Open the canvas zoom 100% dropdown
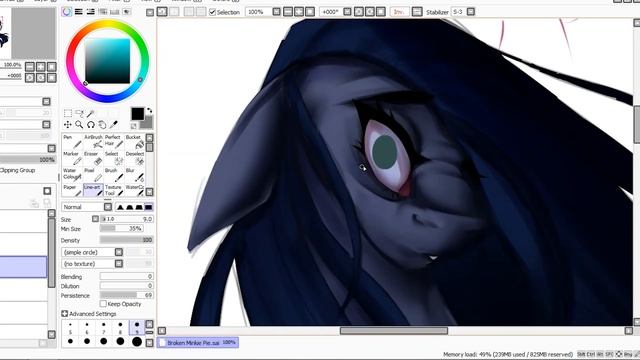This screenshot has height=360, width=640. click(276, 12)
